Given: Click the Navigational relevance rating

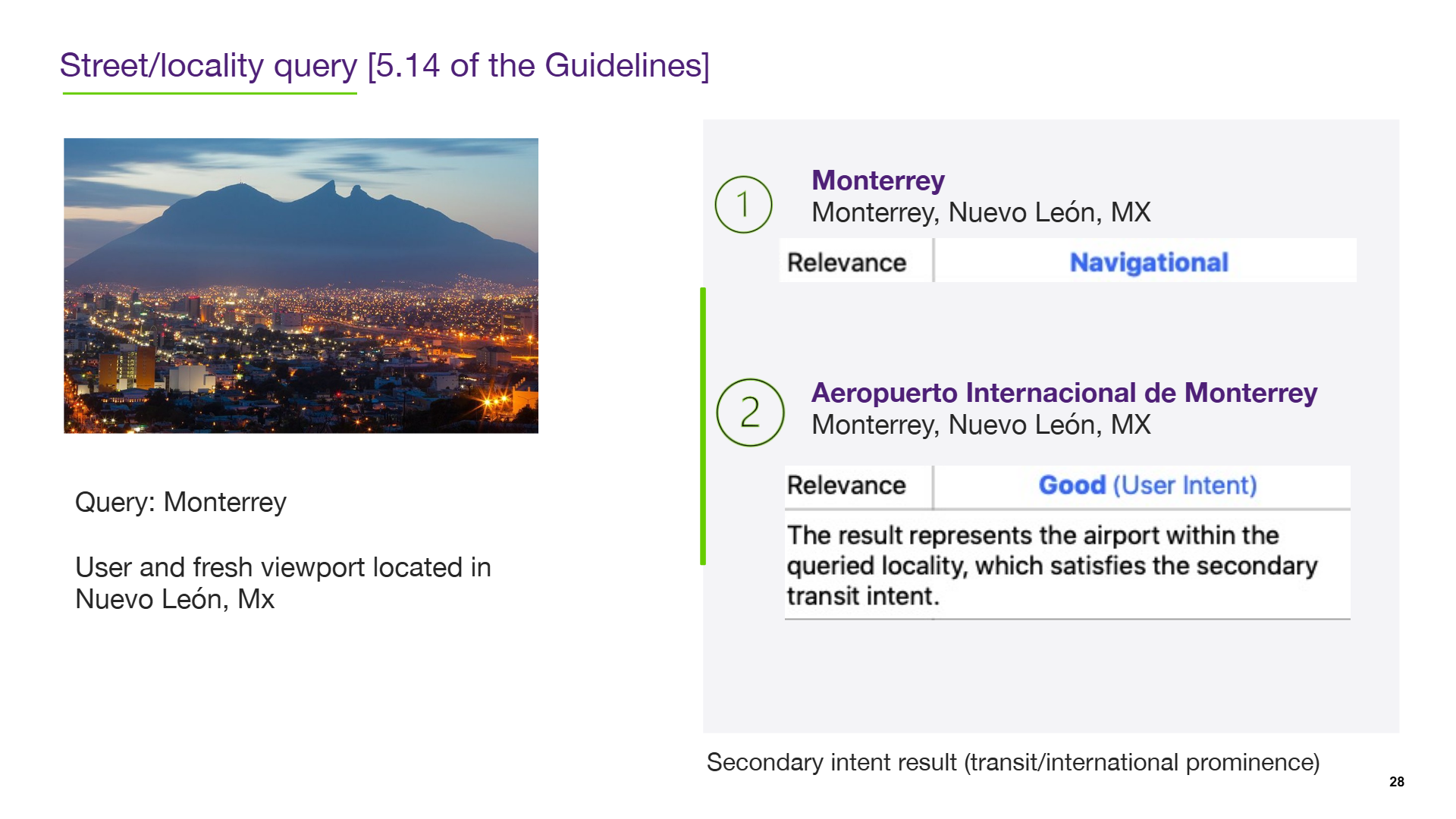Looking at the screenshot, I should 1148,262.
